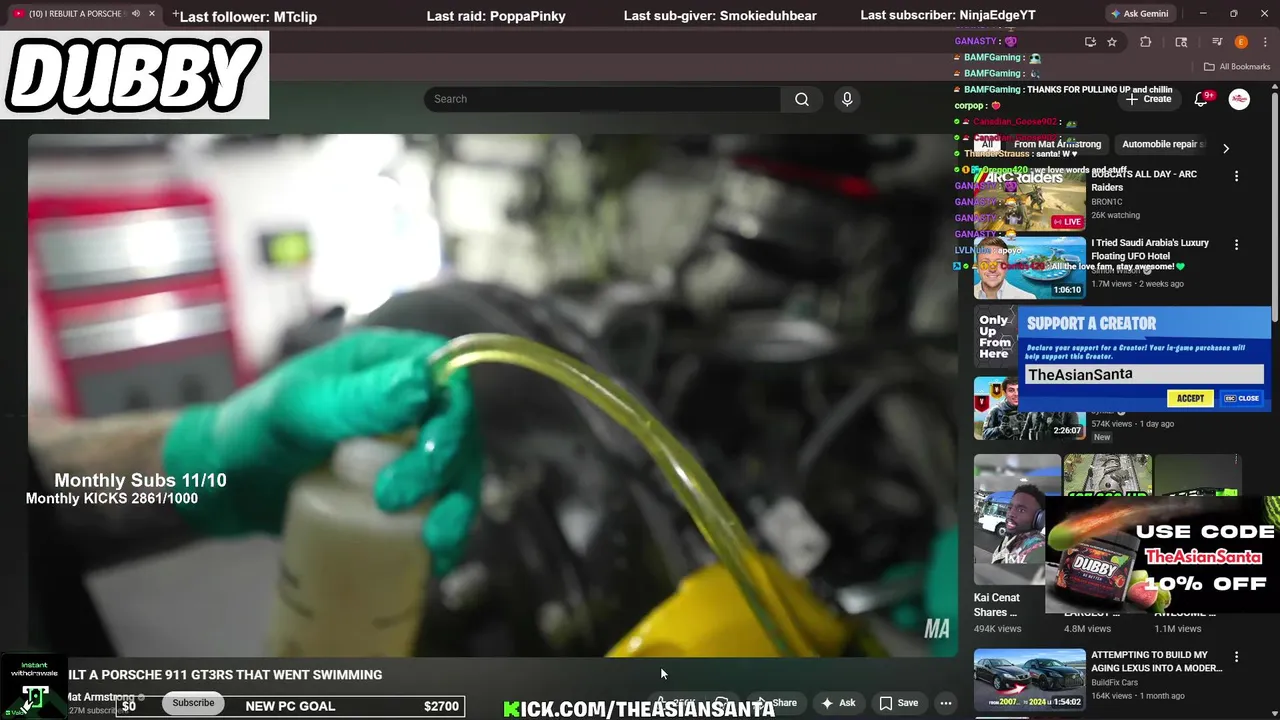Click '164K views · 1 month ago' text
The width and height of the screenshot is (1280, 720).
pyautogui.click(x=1138, y=696)
